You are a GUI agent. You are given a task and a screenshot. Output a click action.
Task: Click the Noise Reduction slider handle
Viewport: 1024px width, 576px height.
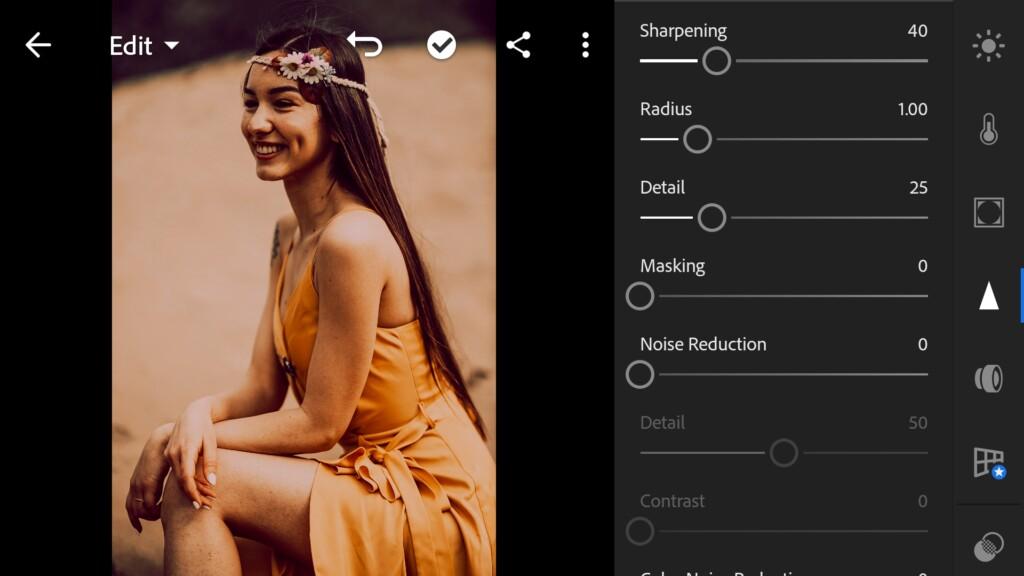point(640,374)
